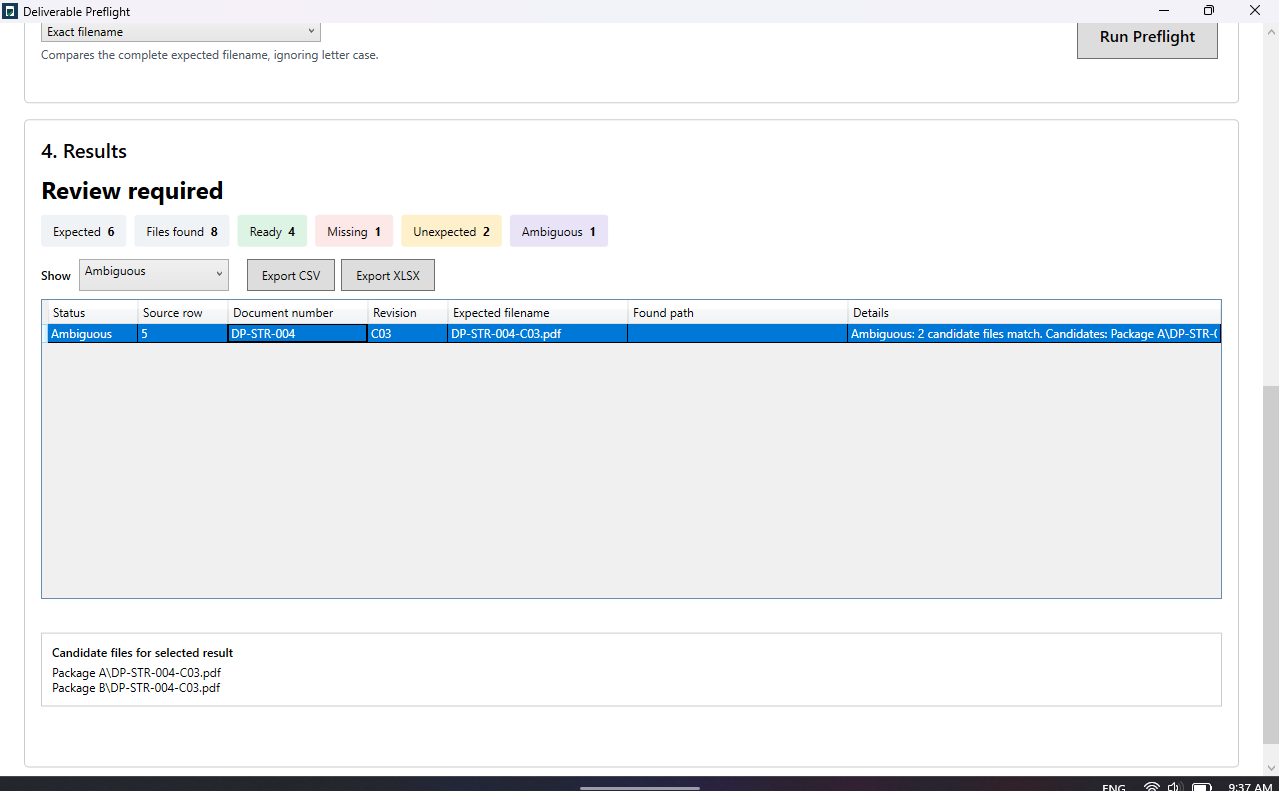This screenshot has height=791, width=1279.
Task: Close the Deliverable Preflight window
Action: click(x=1255, y=11)
